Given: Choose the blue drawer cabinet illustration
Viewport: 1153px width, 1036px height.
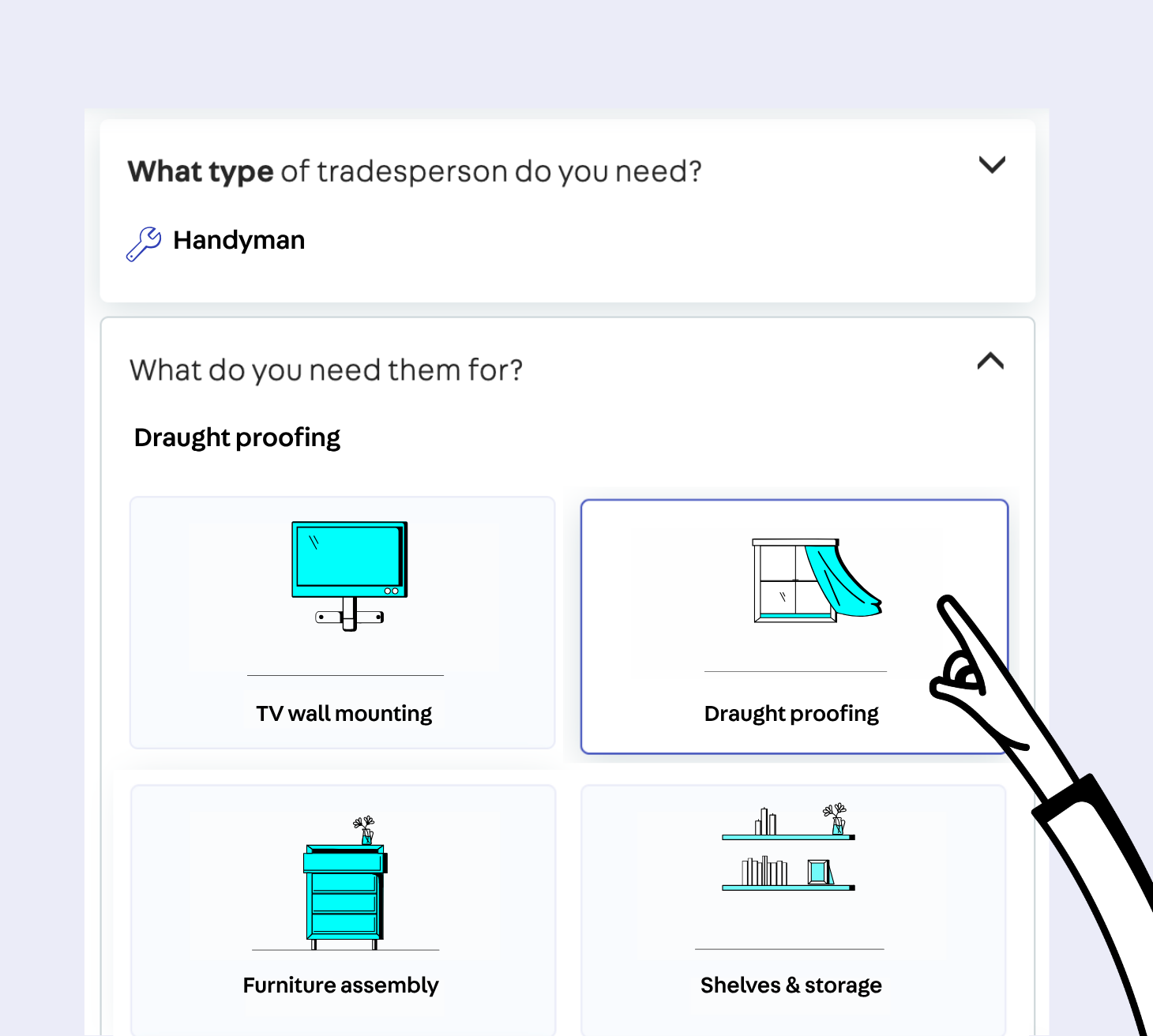Looking at the screenshot, I should 345,883.
